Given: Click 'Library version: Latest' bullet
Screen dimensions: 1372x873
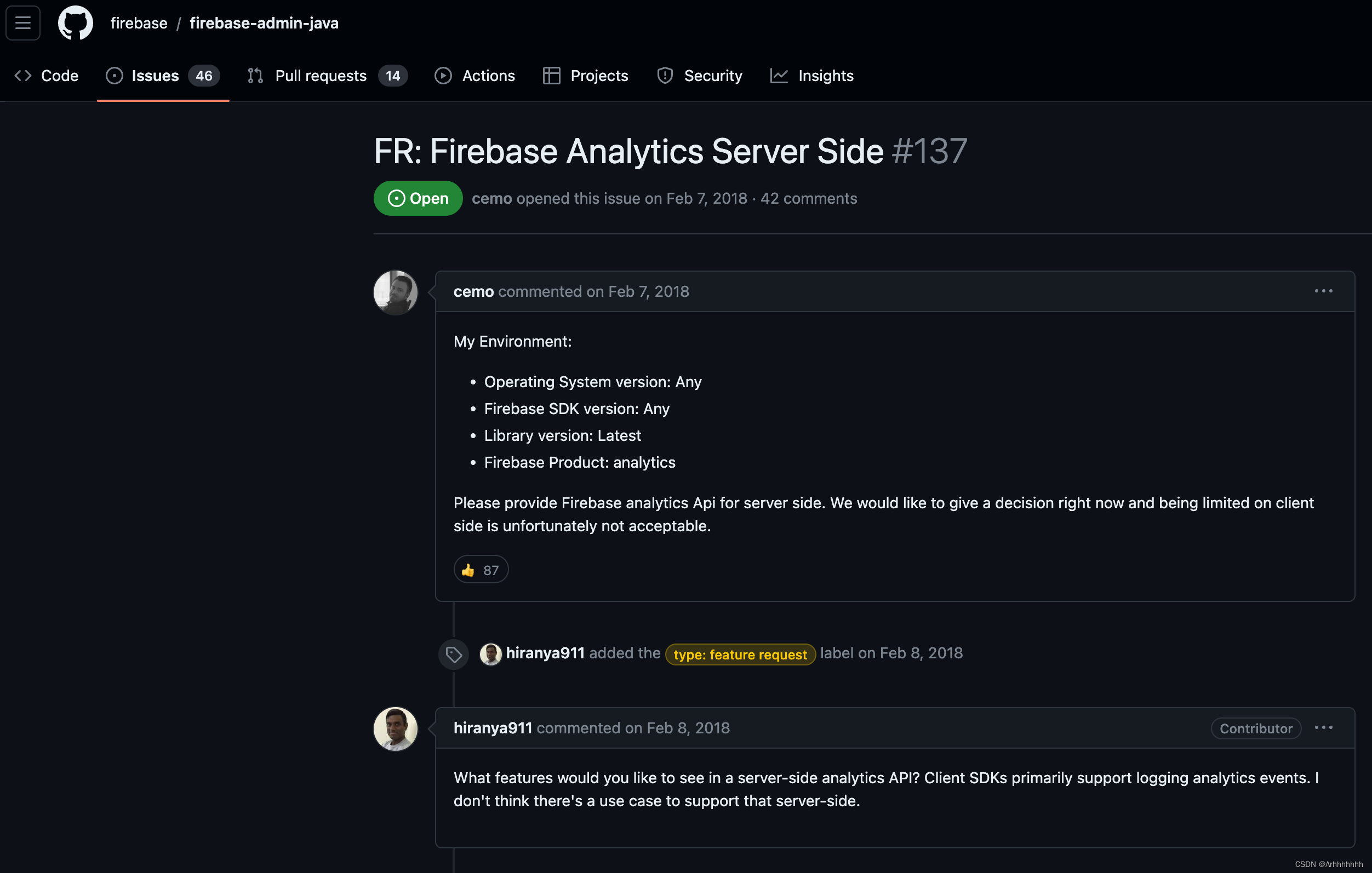Looking at the screenshot, I should (x=562, y=435).
